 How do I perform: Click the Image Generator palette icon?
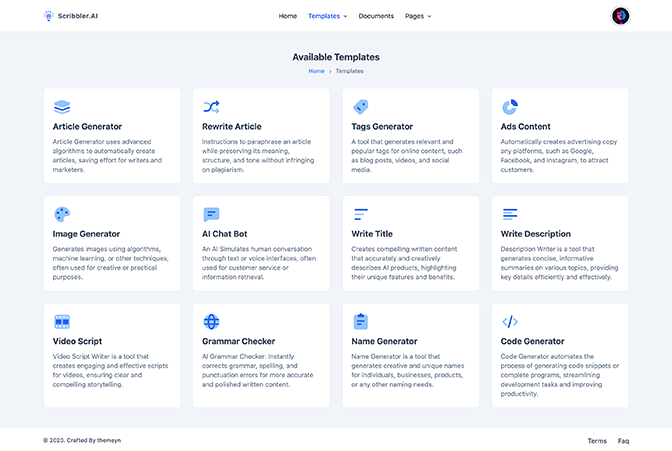[x=62, y=214]
